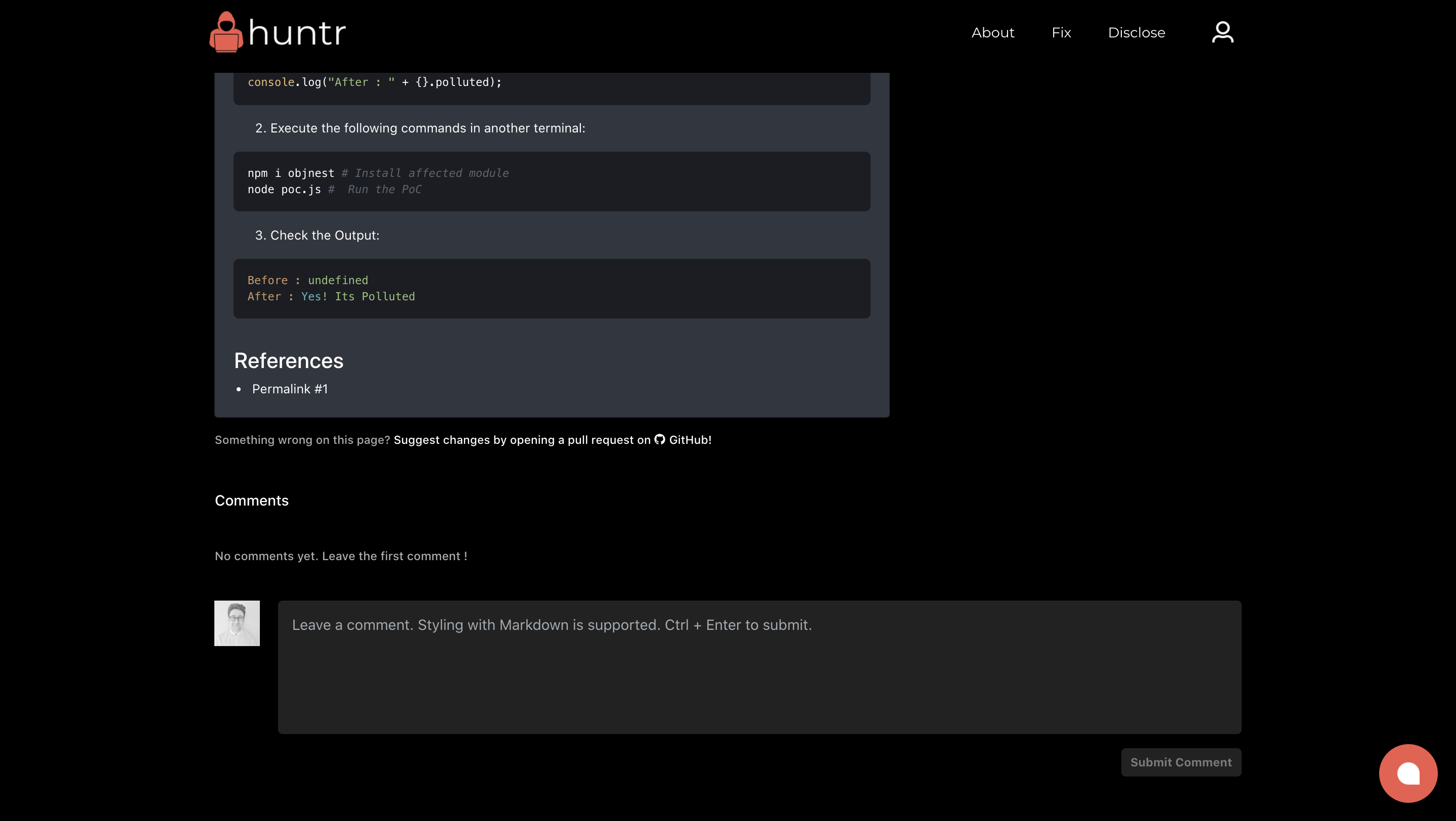
Task: Go to the Disclose page
Action: coord(1136,33)
